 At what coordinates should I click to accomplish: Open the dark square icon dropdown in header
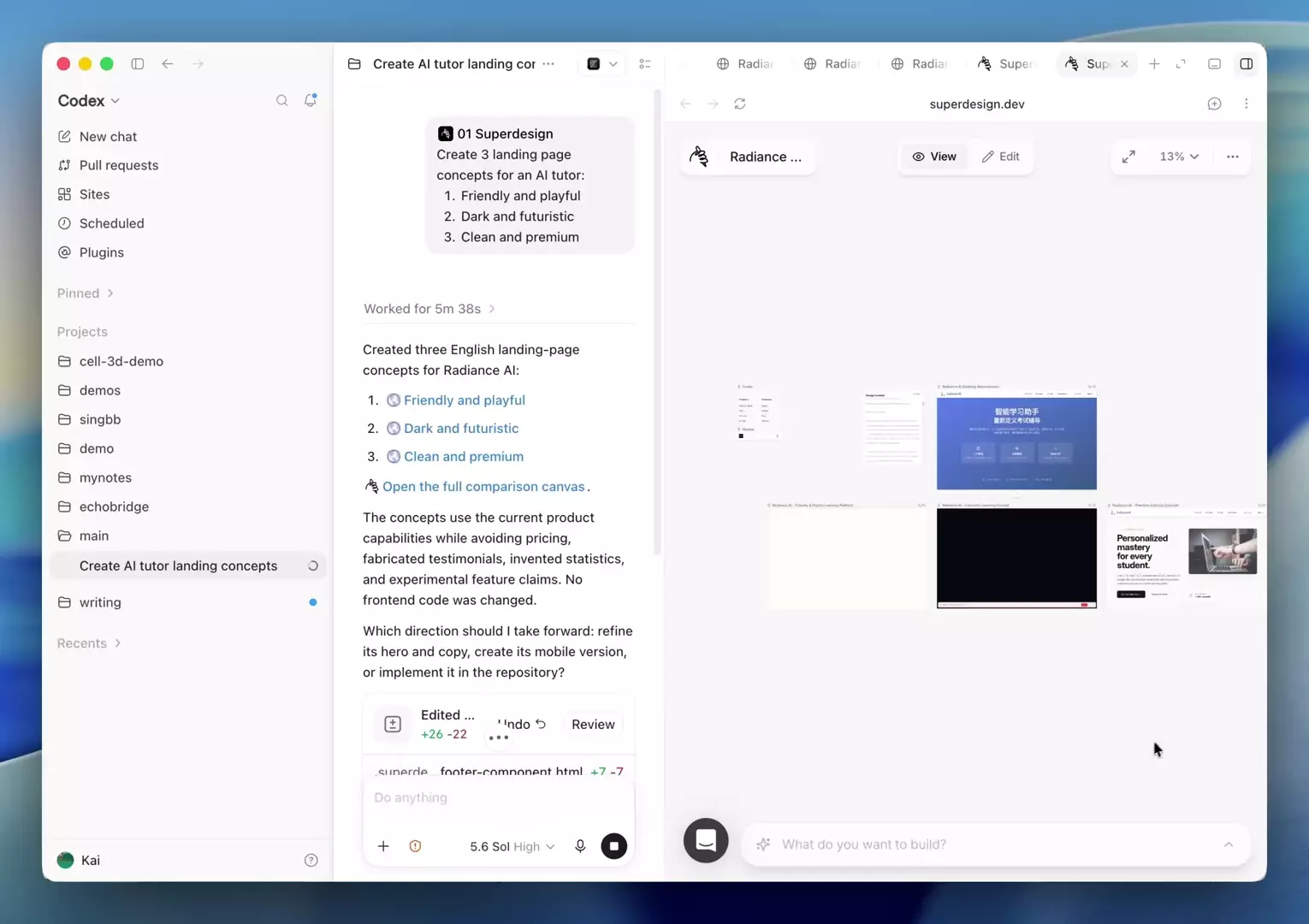pyautogui.click(x=602, y=63)
